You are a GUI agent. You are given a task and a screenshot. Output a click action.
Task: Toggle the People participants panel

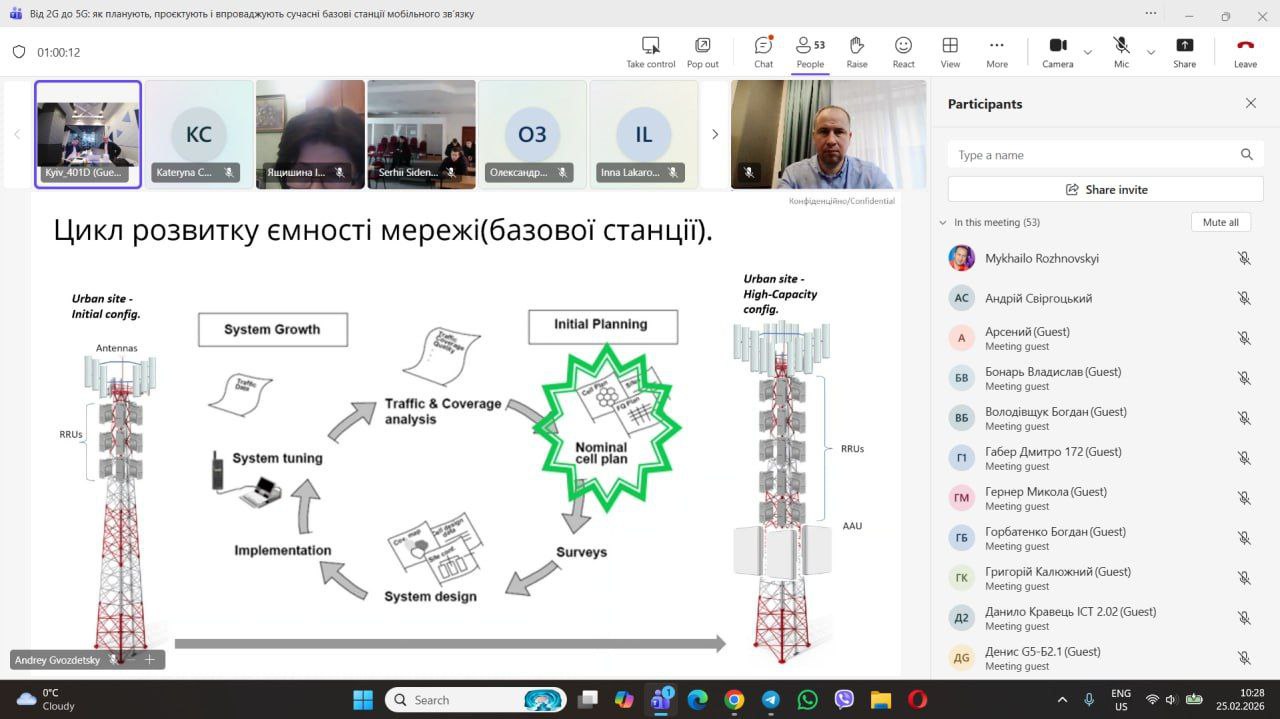810,51
